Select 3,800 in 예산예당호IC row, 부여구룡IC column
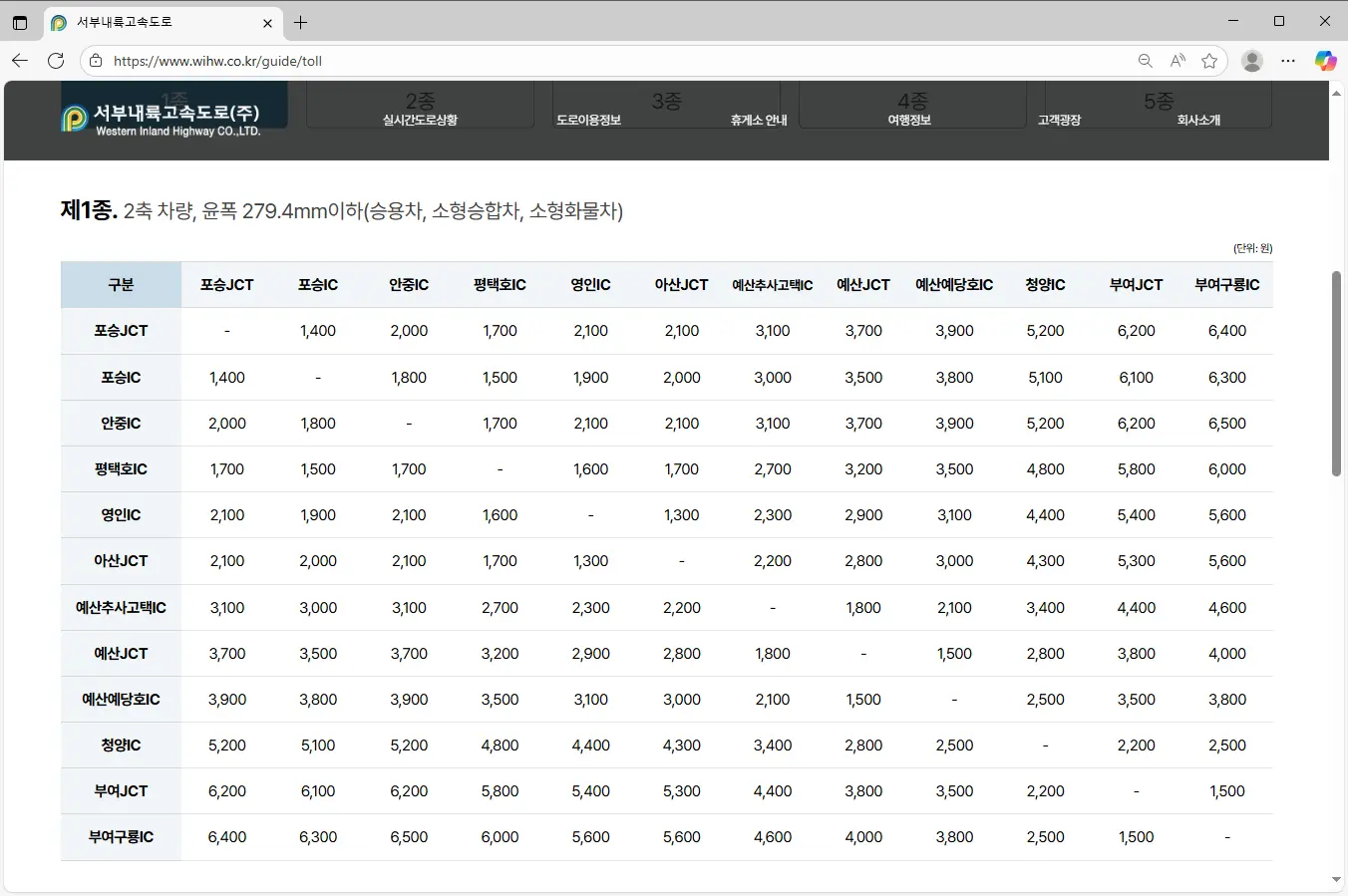Screen dimensions: 1348x896 (x=1227, y=700)
